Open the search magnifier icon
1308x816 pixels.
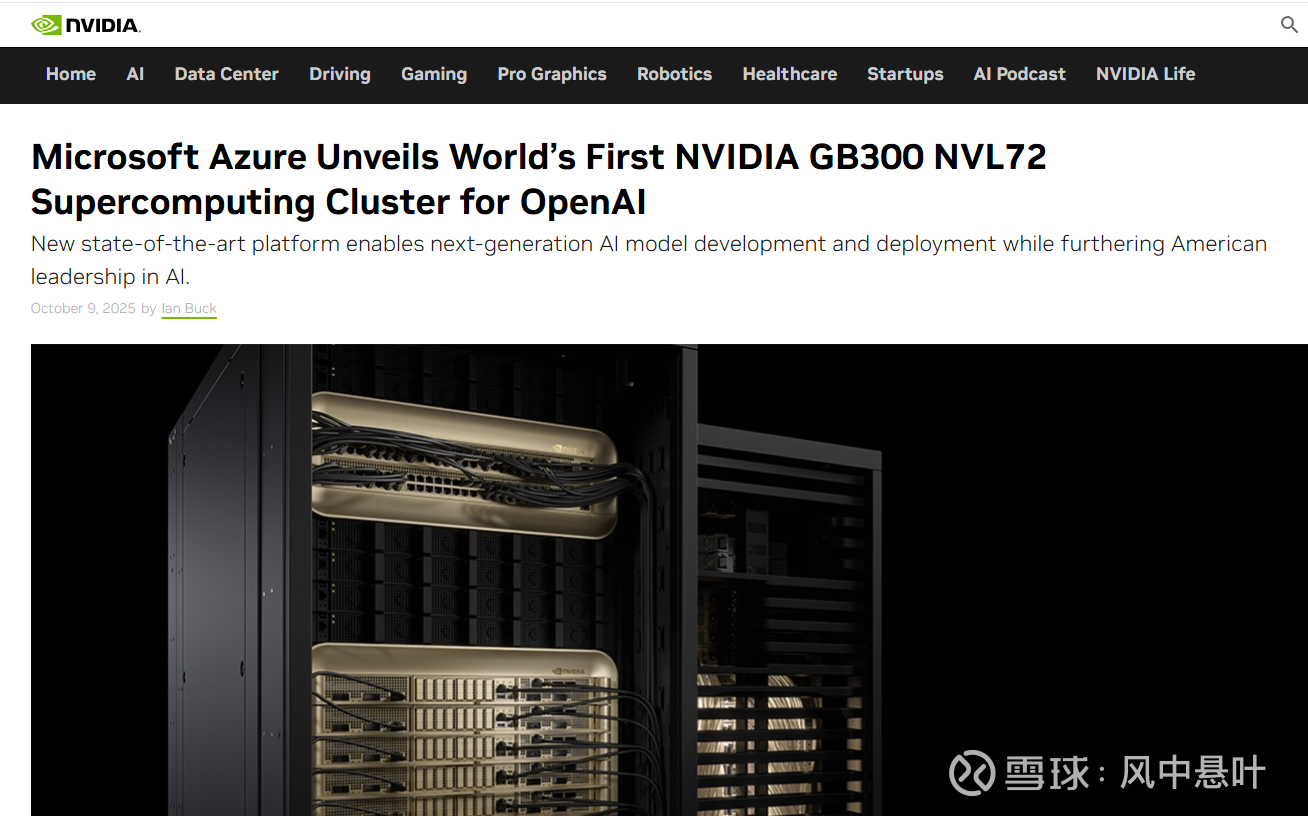[x=1289, y=25]
